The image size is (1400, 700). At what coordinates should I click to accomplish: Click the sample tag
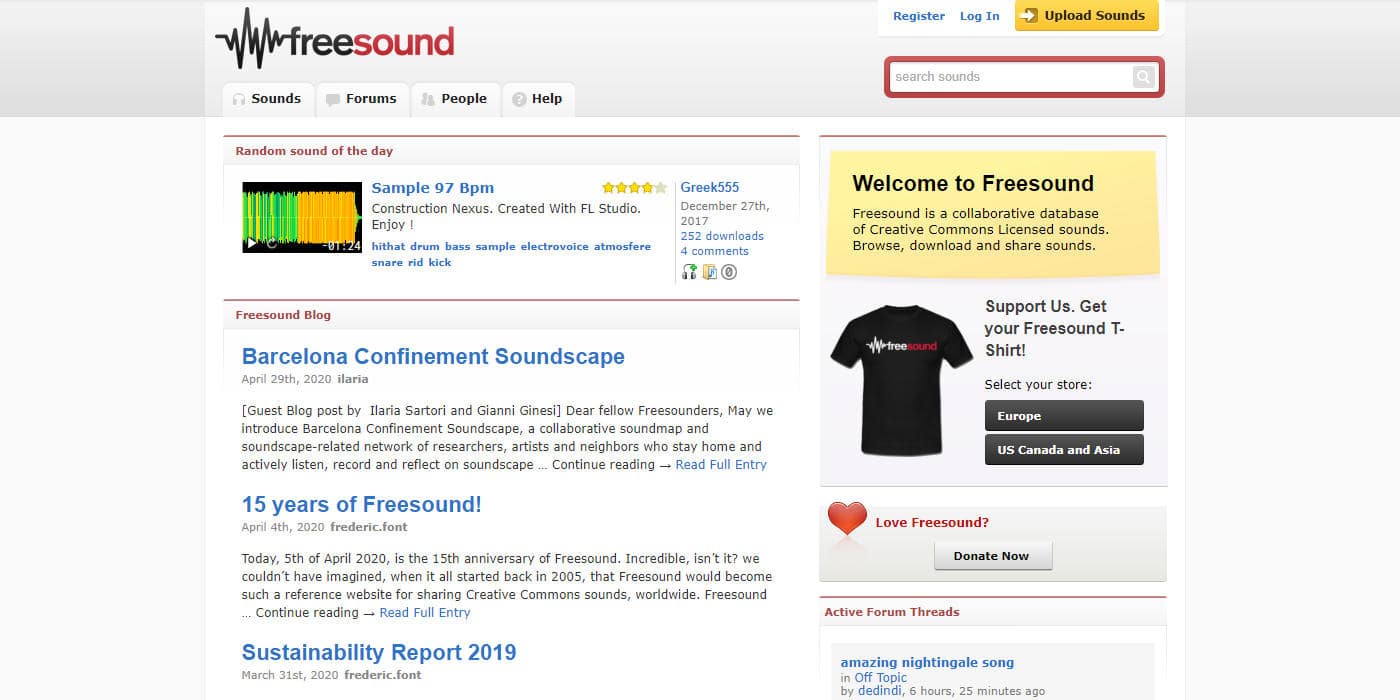(496, 246)
